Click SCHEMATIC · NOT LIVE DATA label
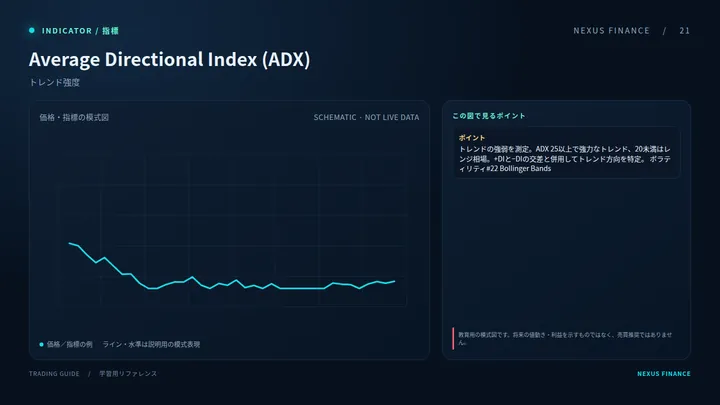The width and height of the screenshot is (720, 405). click(366, 118)
